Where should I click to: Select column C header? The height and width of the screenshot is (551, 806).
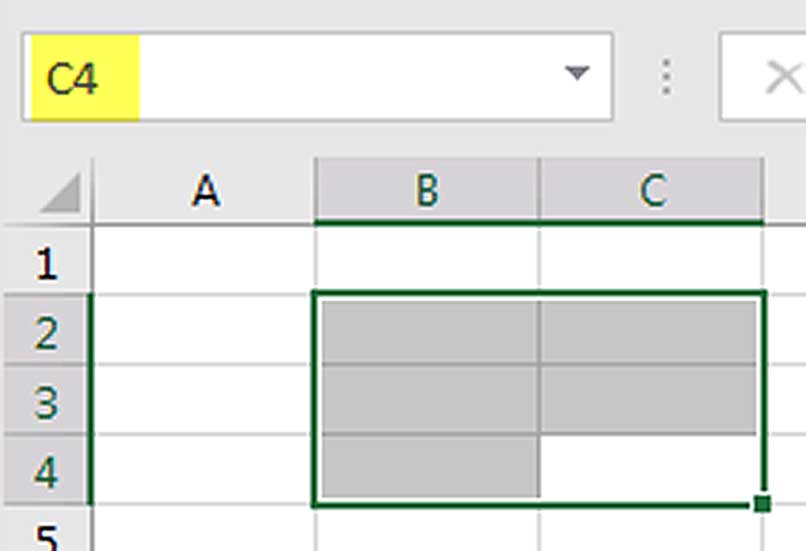click(x=651, y=191)
